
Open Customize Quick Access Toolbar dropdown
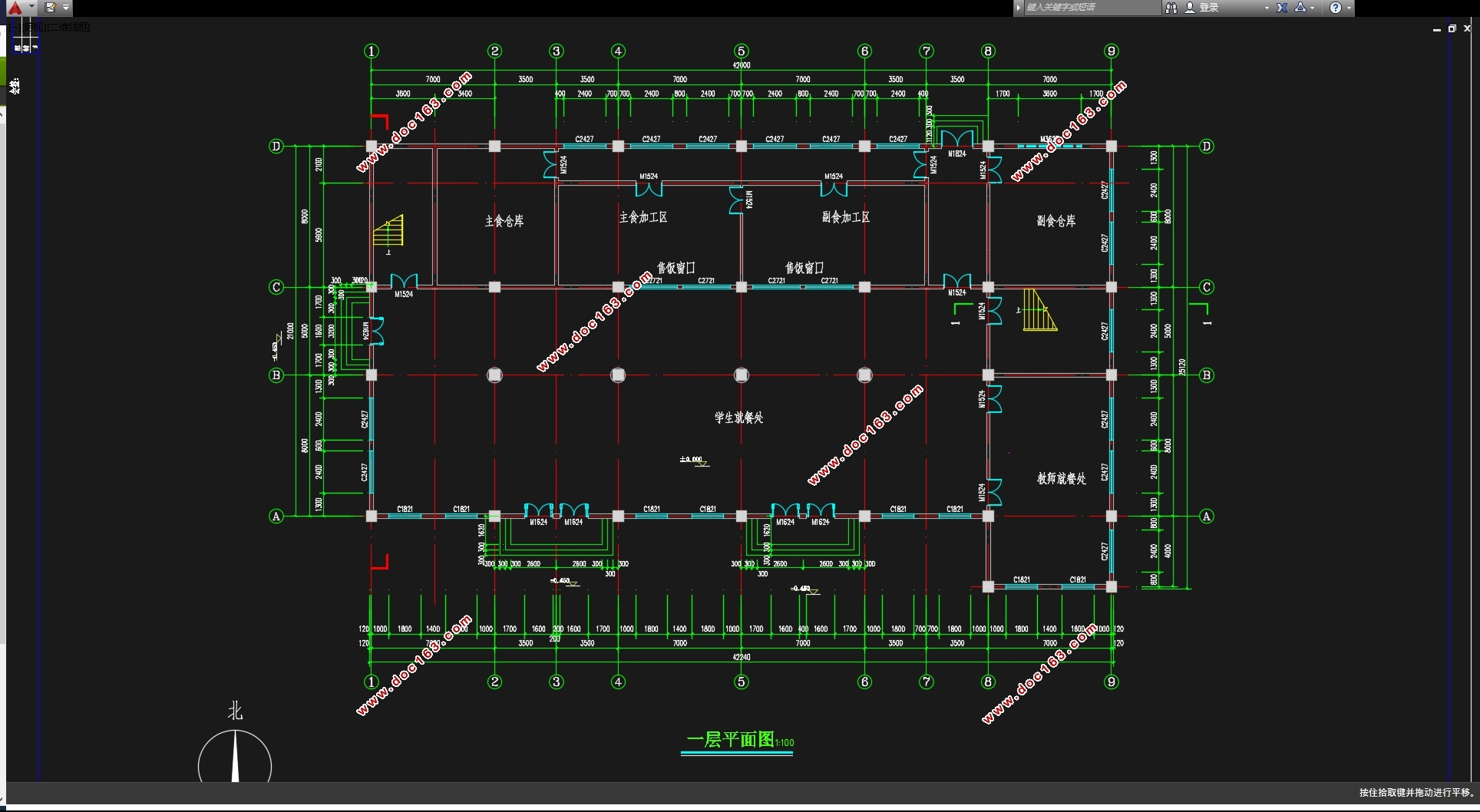(x=66, y=8)
